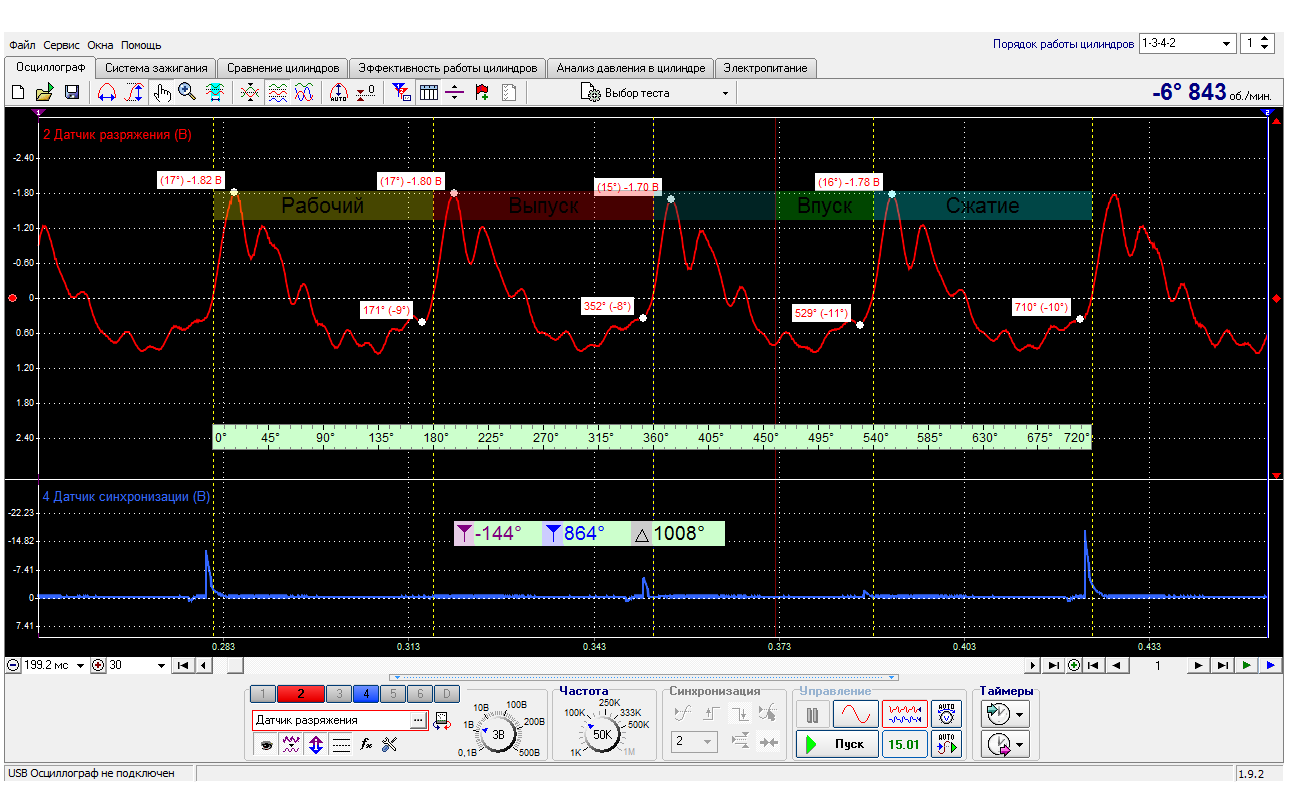Toggle channel 3 button
The image size is (1296, 786).
[340, 693]
